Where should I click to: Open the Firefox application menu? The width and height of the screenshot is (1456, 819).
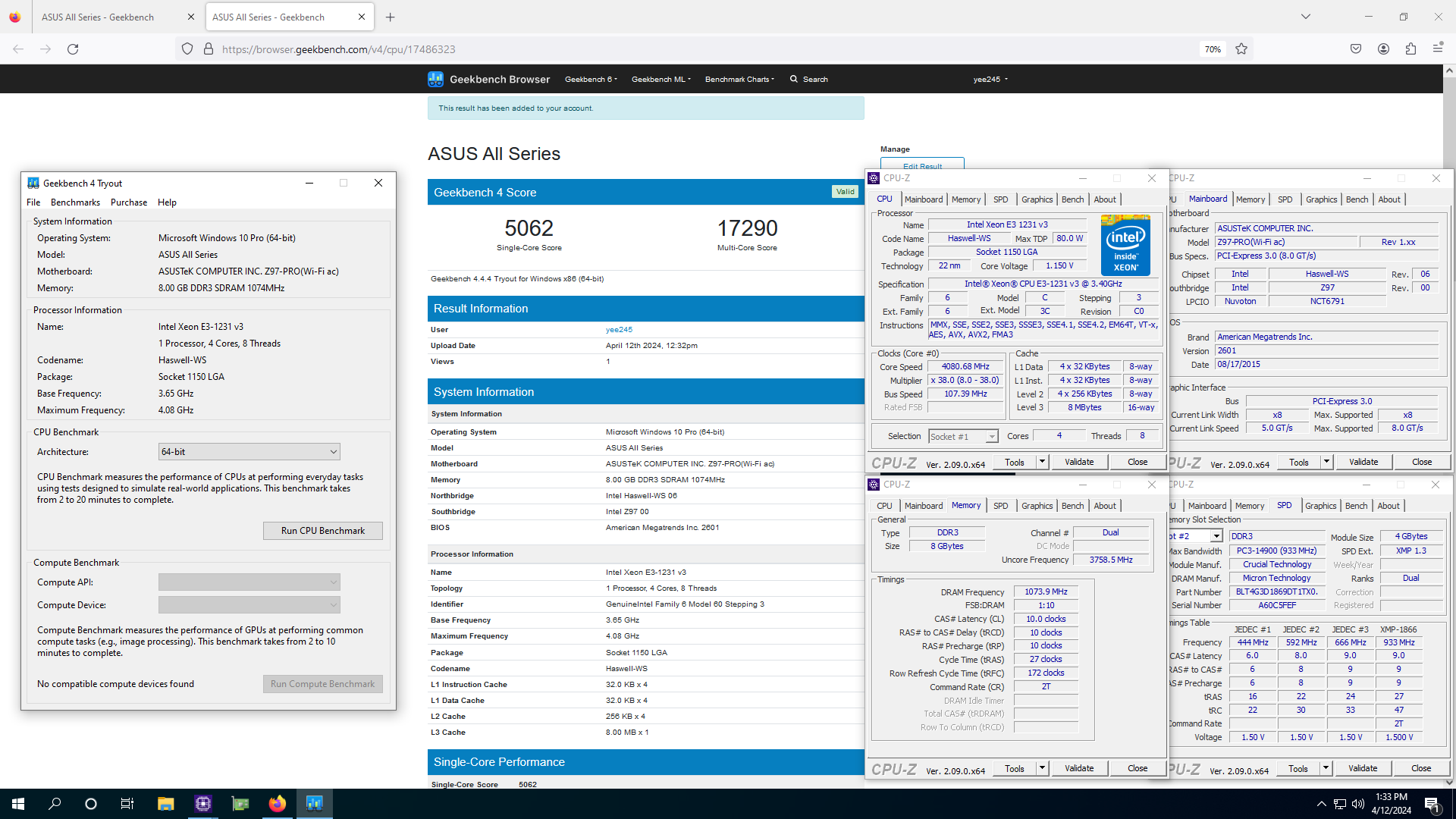(1438, 49)
